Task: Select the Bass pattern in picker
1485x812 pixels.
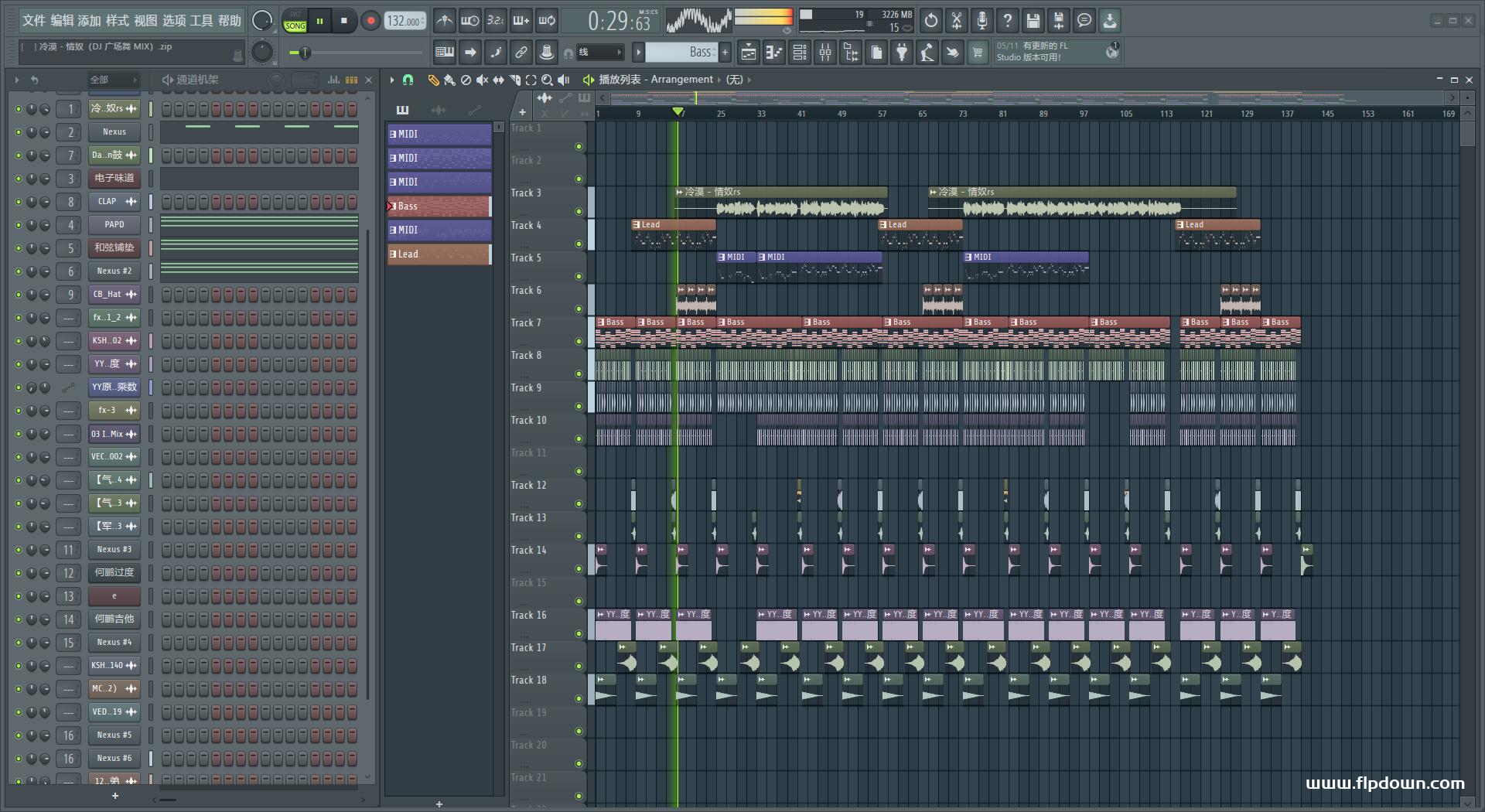Action: click(439, 206)
